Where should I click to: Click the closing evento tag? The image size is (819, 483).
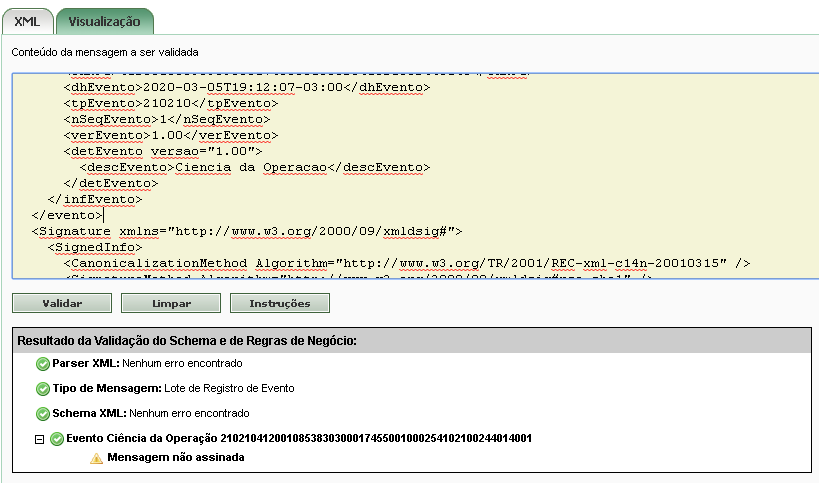click(x=67, y=215)
